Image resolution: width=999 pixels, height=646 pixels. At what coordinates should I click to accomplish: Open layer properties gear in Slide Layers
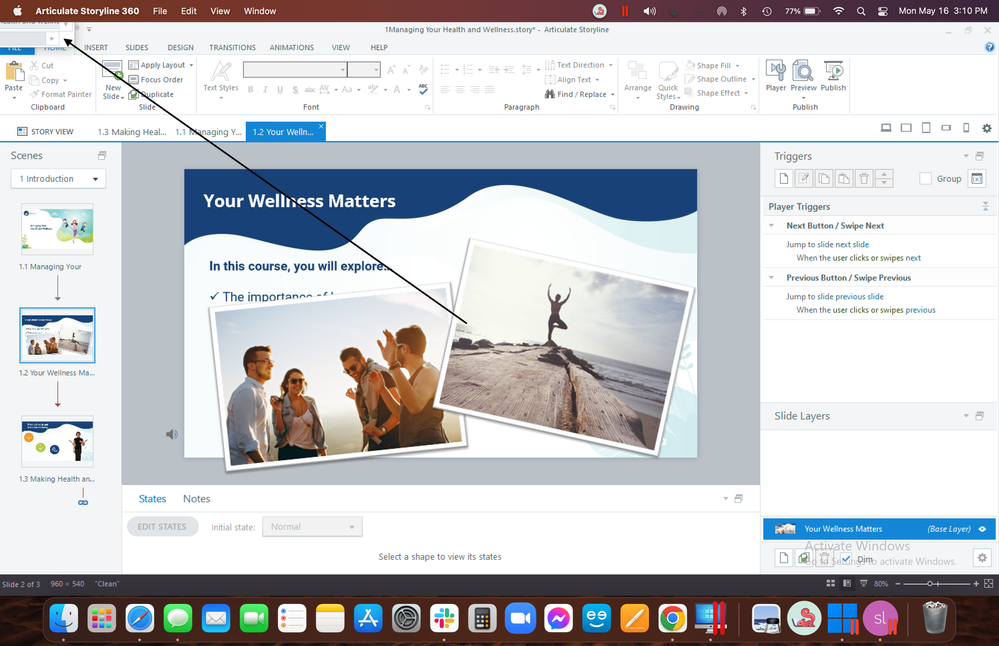coord(982,558)
